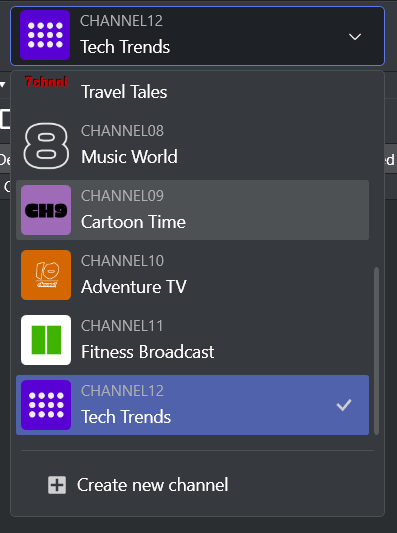This screenshot has width=397, height=533.
Task: Choose Cartoon Time from the list
Action: [x=192, y=210]
